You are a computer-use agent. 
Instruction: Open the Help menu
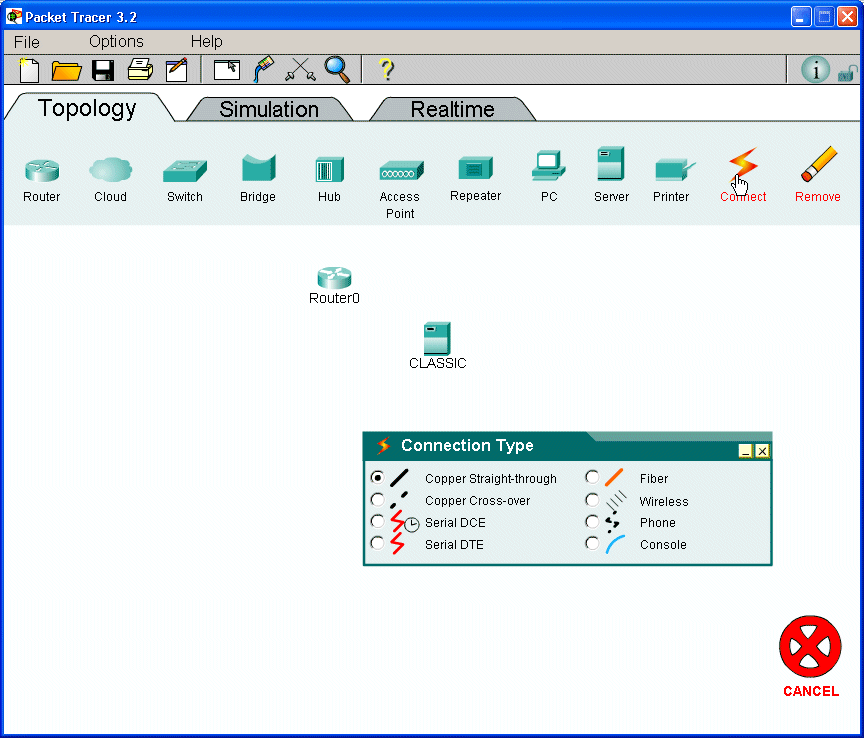click(x=207, y=41)
